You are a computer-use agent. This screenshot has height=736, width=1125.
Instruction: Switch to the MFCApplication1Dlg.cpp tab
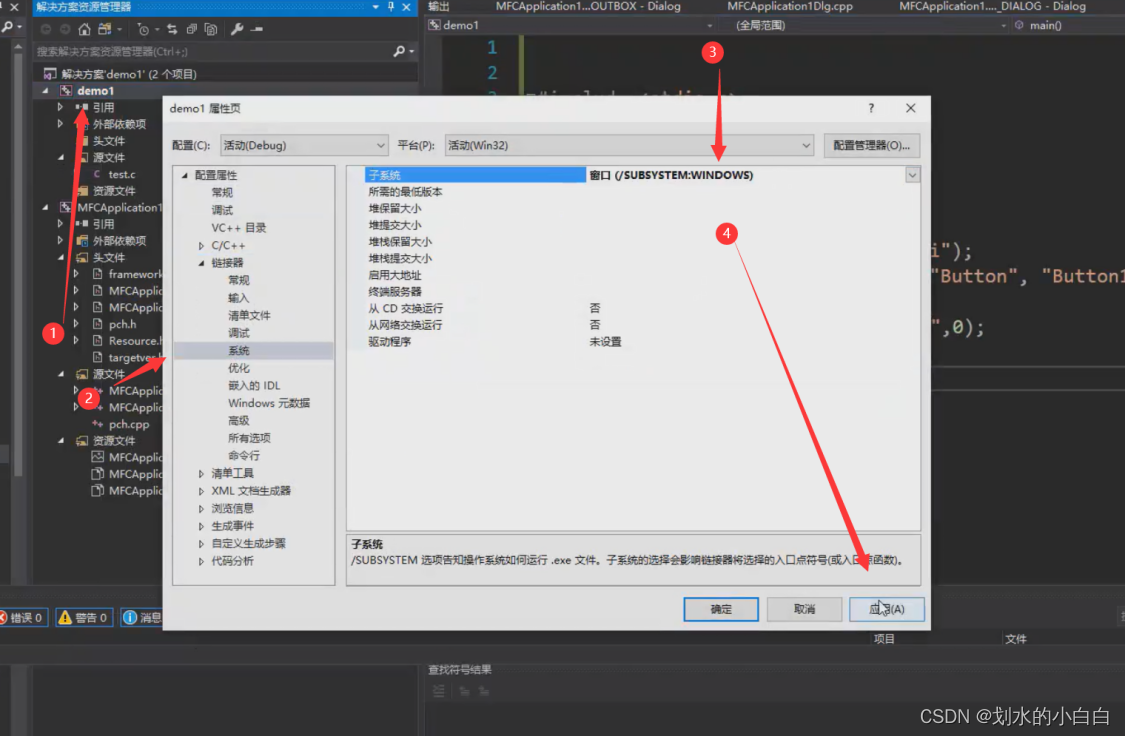coord(790,6)
